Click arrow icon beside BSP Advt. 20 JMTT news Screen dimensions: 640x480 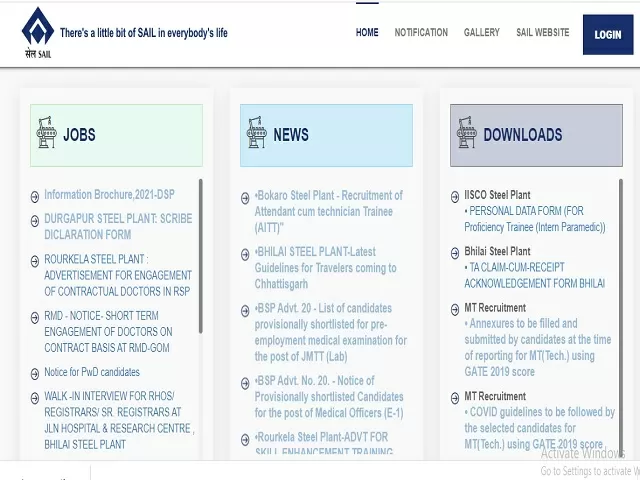[x=245, y=311]
